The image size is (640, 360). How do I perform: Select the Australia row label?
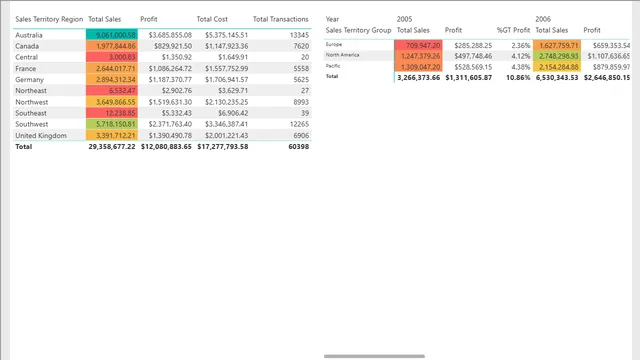click(29, 35)
